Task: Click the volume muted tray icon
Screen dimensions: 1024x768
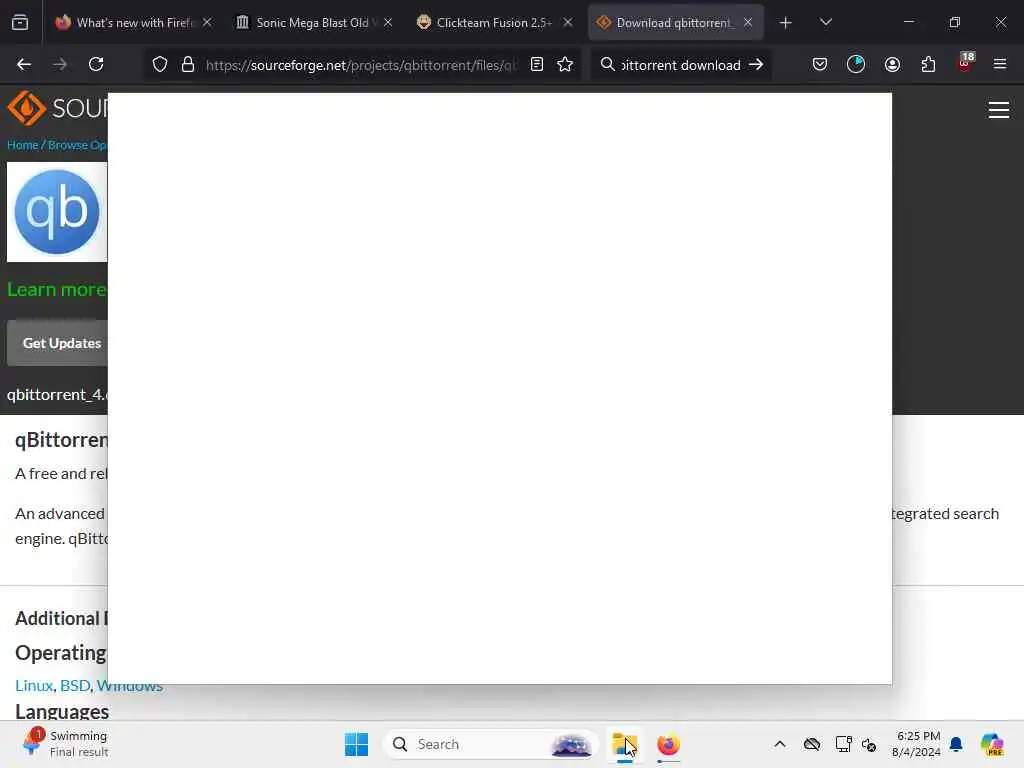Action: click(869, 744)
